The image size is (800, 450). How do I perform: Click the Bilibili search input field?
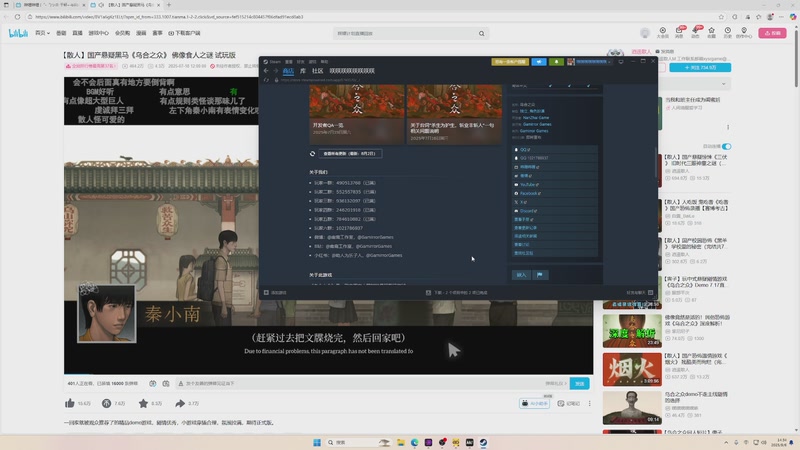point(405,34)
